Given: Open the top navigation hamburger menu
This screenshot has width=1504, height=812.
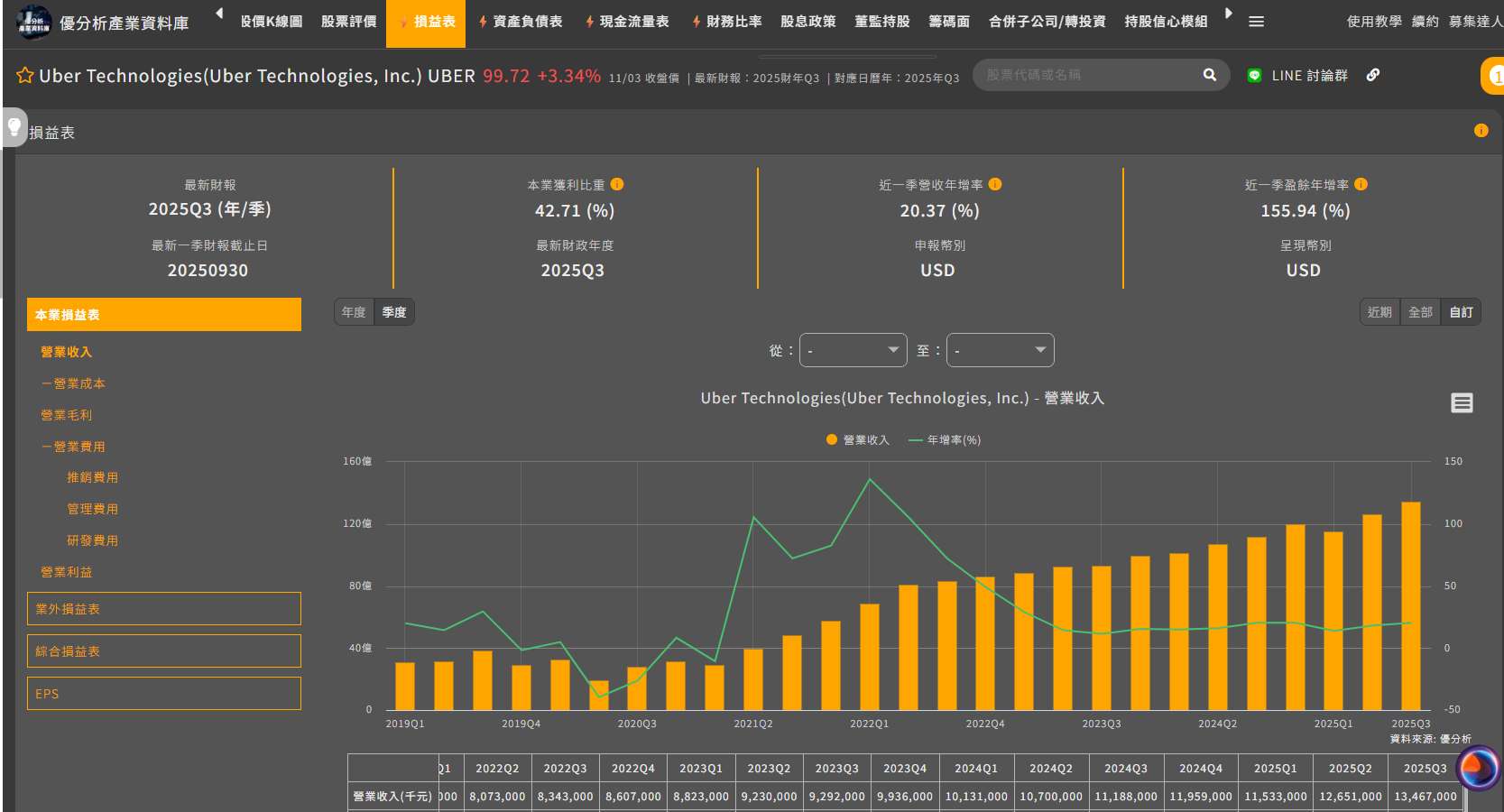Looking at the screenshot, I should 1256,22.
